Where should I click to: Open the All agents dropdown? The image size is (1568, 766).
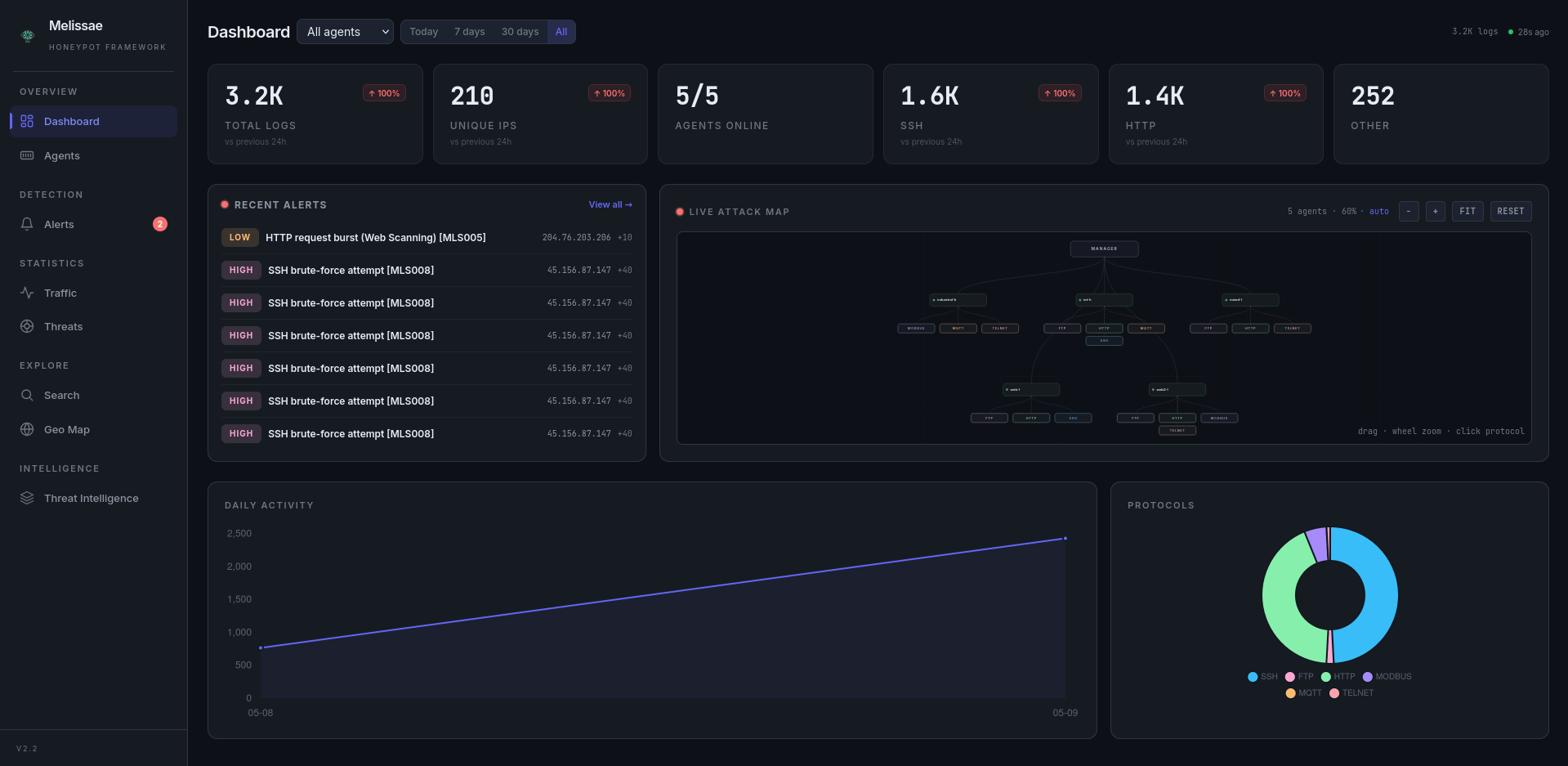[x=345, y=32]
